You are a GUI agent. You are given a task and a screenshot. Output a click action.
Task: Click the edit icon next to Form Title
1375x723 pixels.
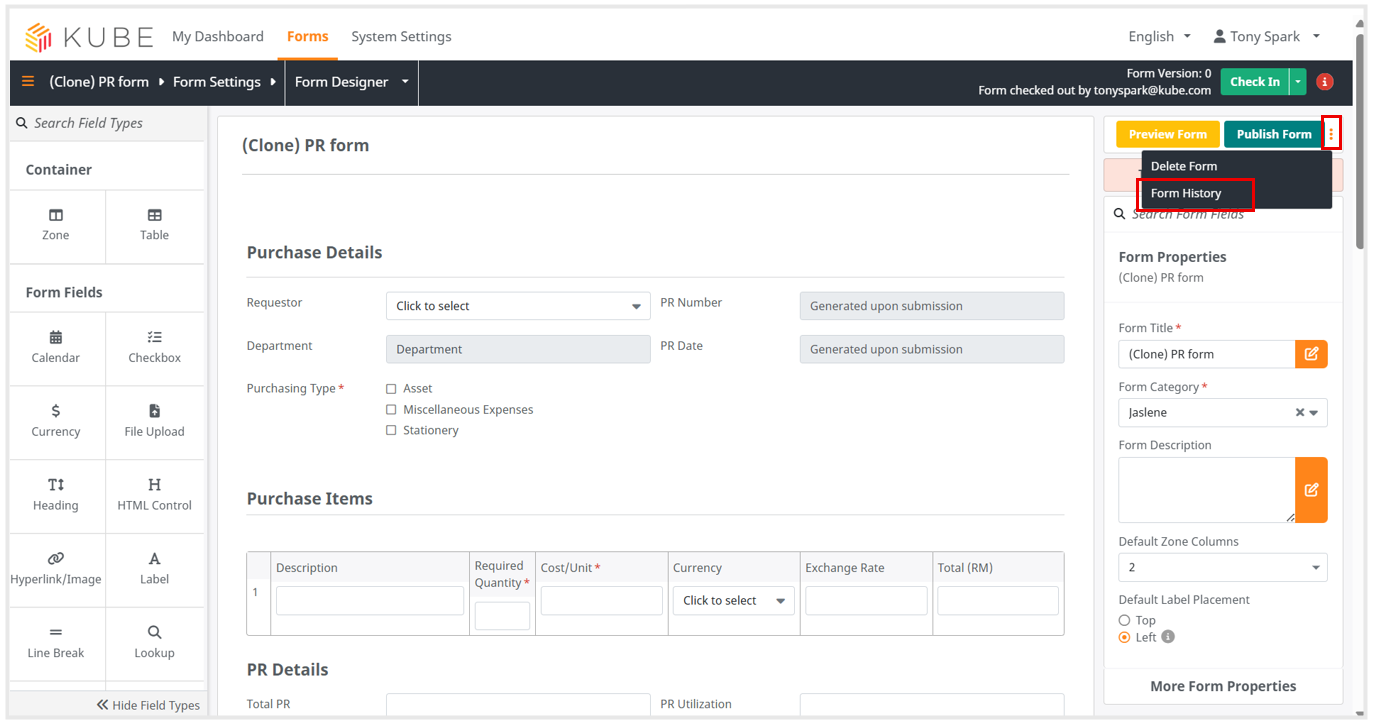(x=1311, y=354)
